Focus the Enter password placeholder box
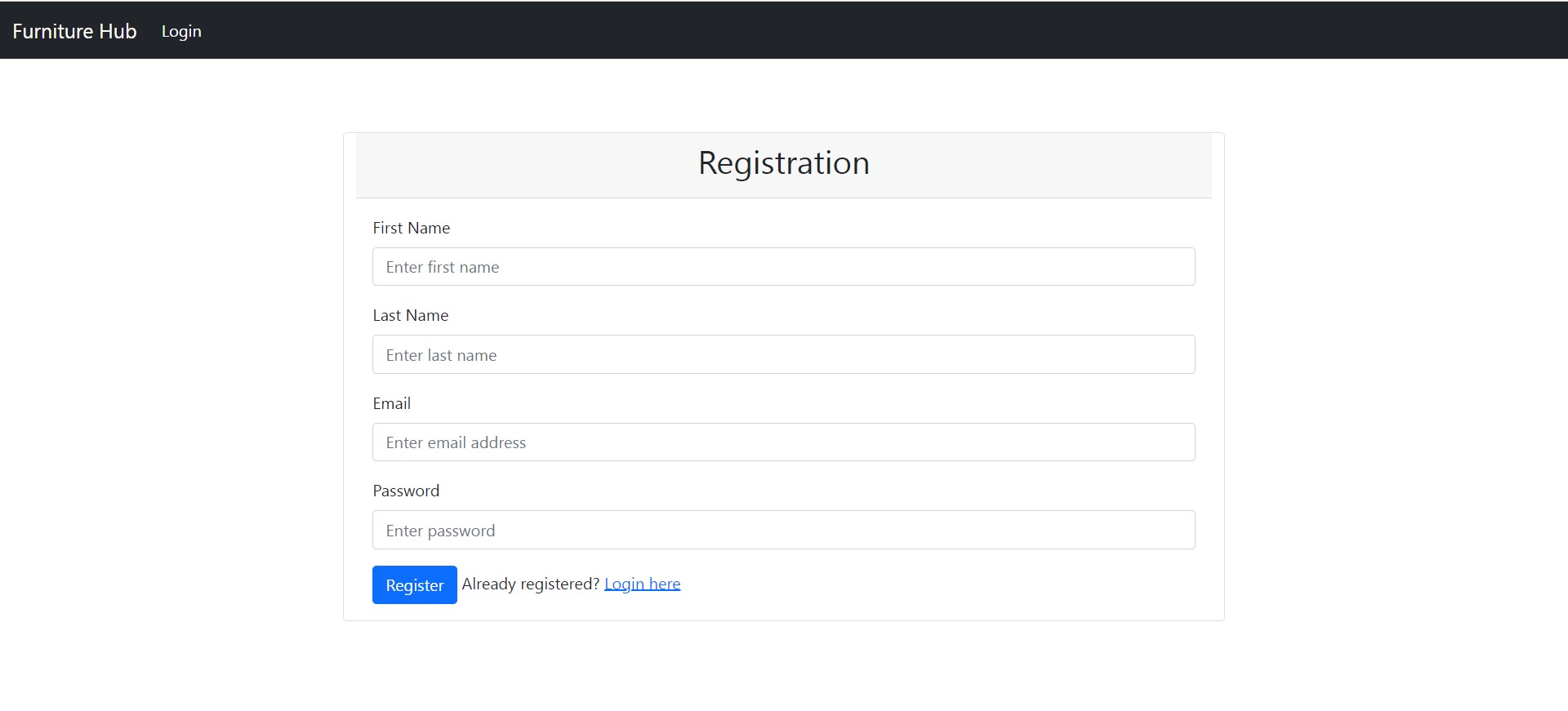The image size is (1568, 711). coord(782,530)
